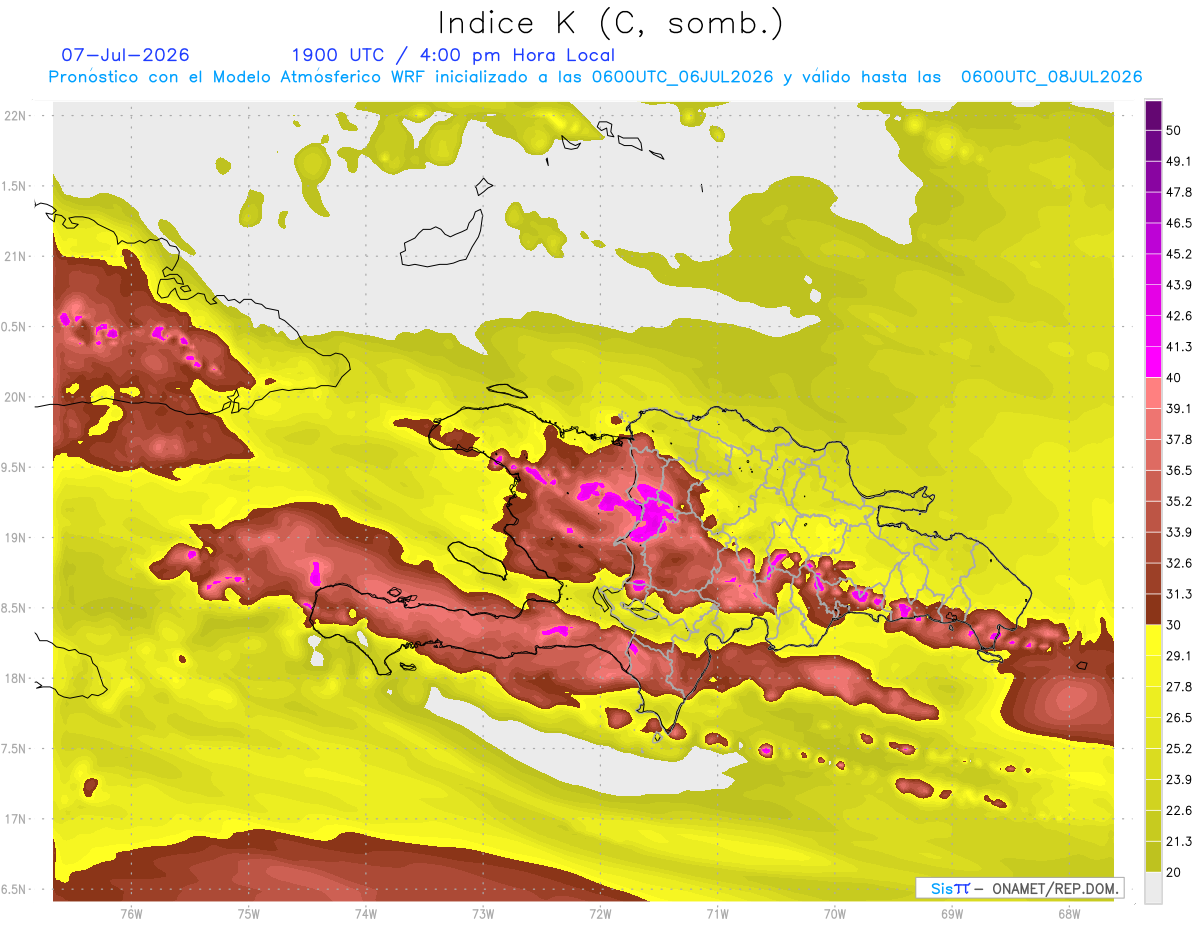Image resolution: width=1200 pixels, height=927 pixels.
Task: Click the latitude label '22N'
Action: click(17, 115)
